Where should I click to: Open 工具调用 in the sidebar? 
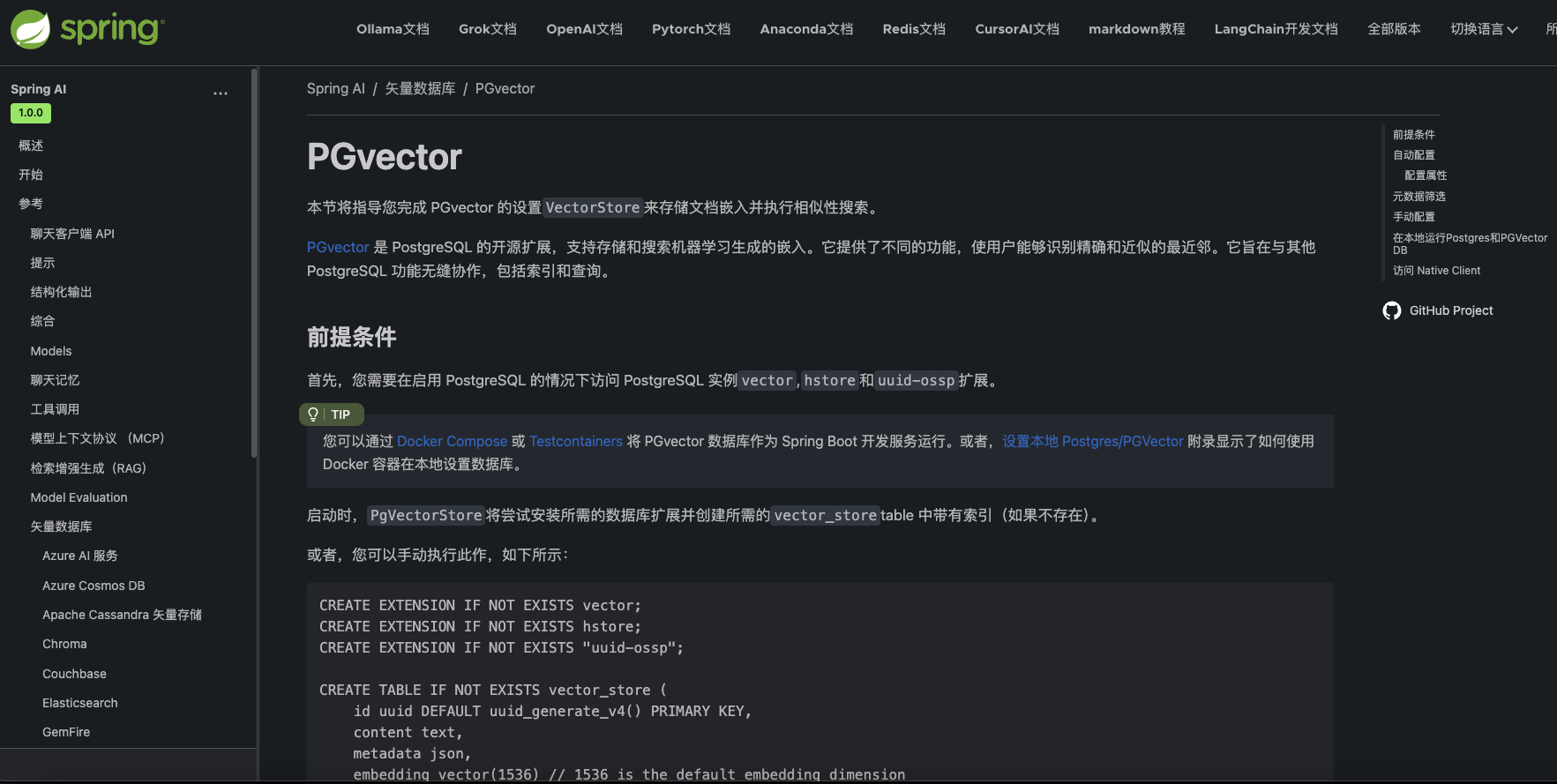click(x=55, y=409)
